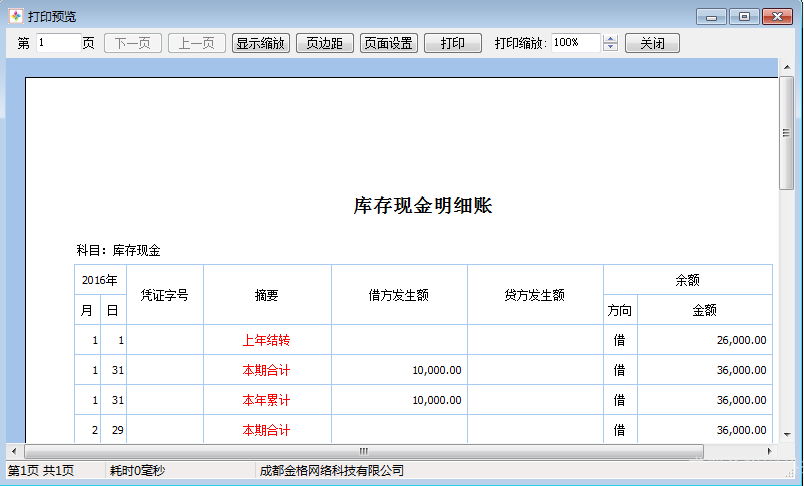Decrease print zoom with the down stepper arrow
Screen dimensions: 804x486
tap(611, 48)
